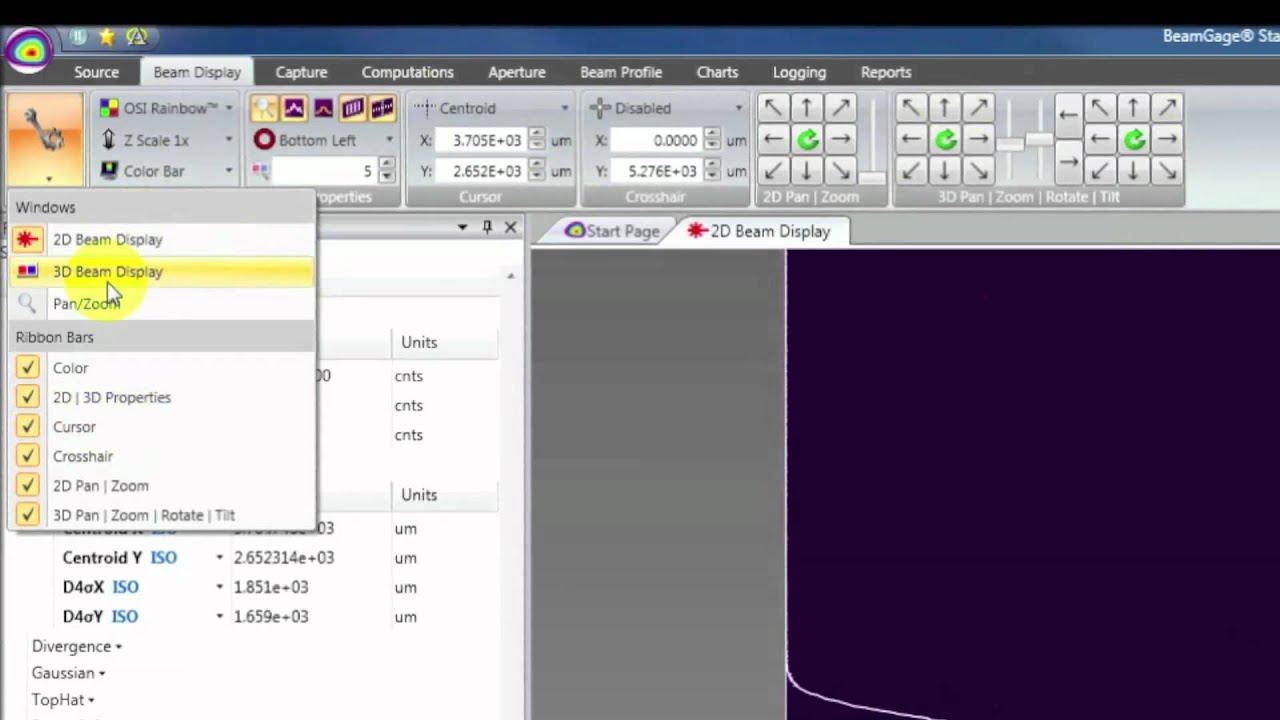Open the Capture ribbon tab

(x=301, y=72)
